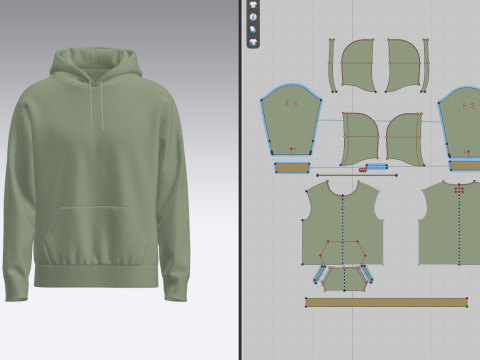The width and height of the screenshot is (480, 360).
Task: Click the drawstrings on the 3D hoodie
Action: coord(97,105)
